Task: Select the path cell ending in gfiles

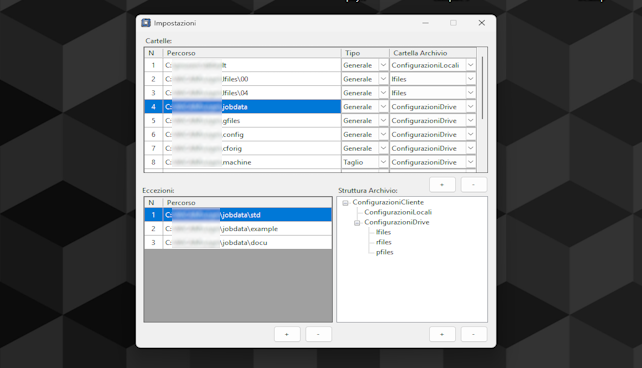Action: (252, 121)
